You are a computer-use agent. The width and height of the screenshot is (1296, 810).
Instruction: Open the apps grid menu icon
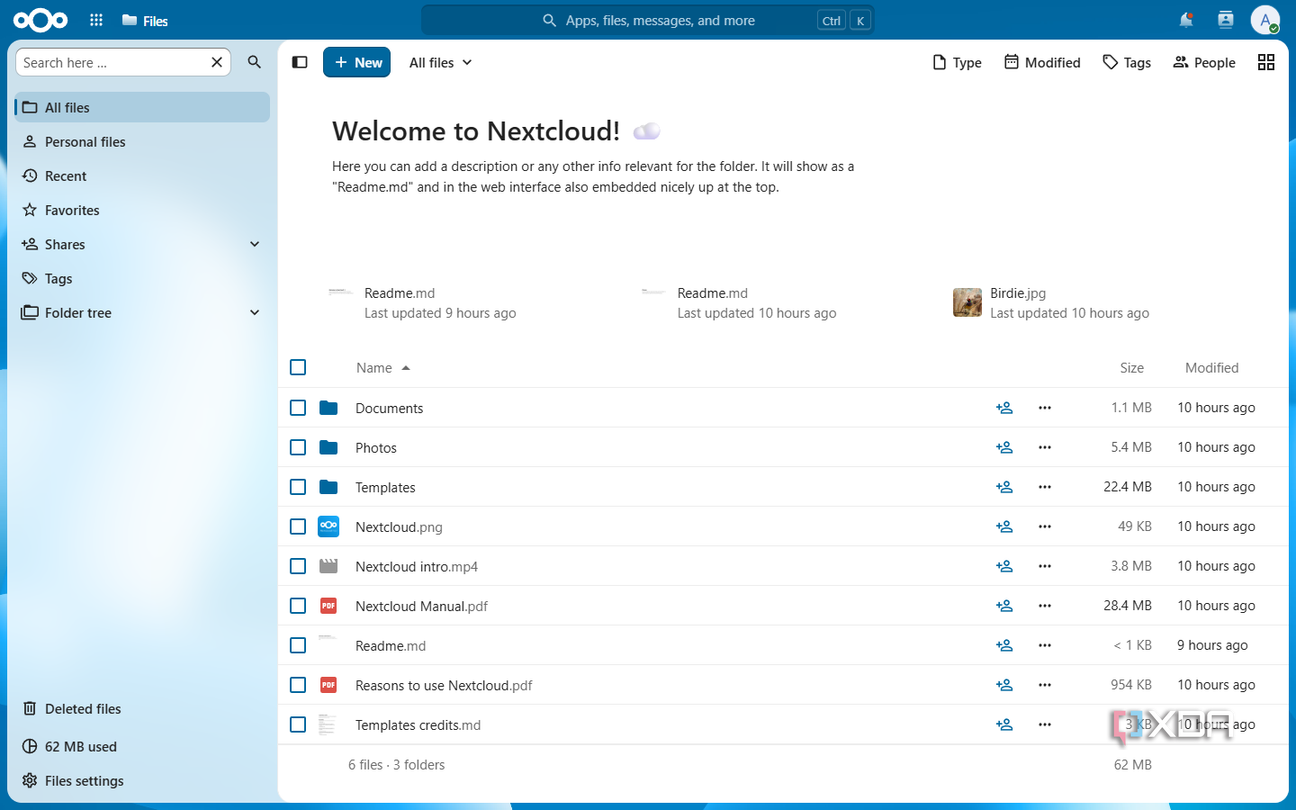coord(96,20)
